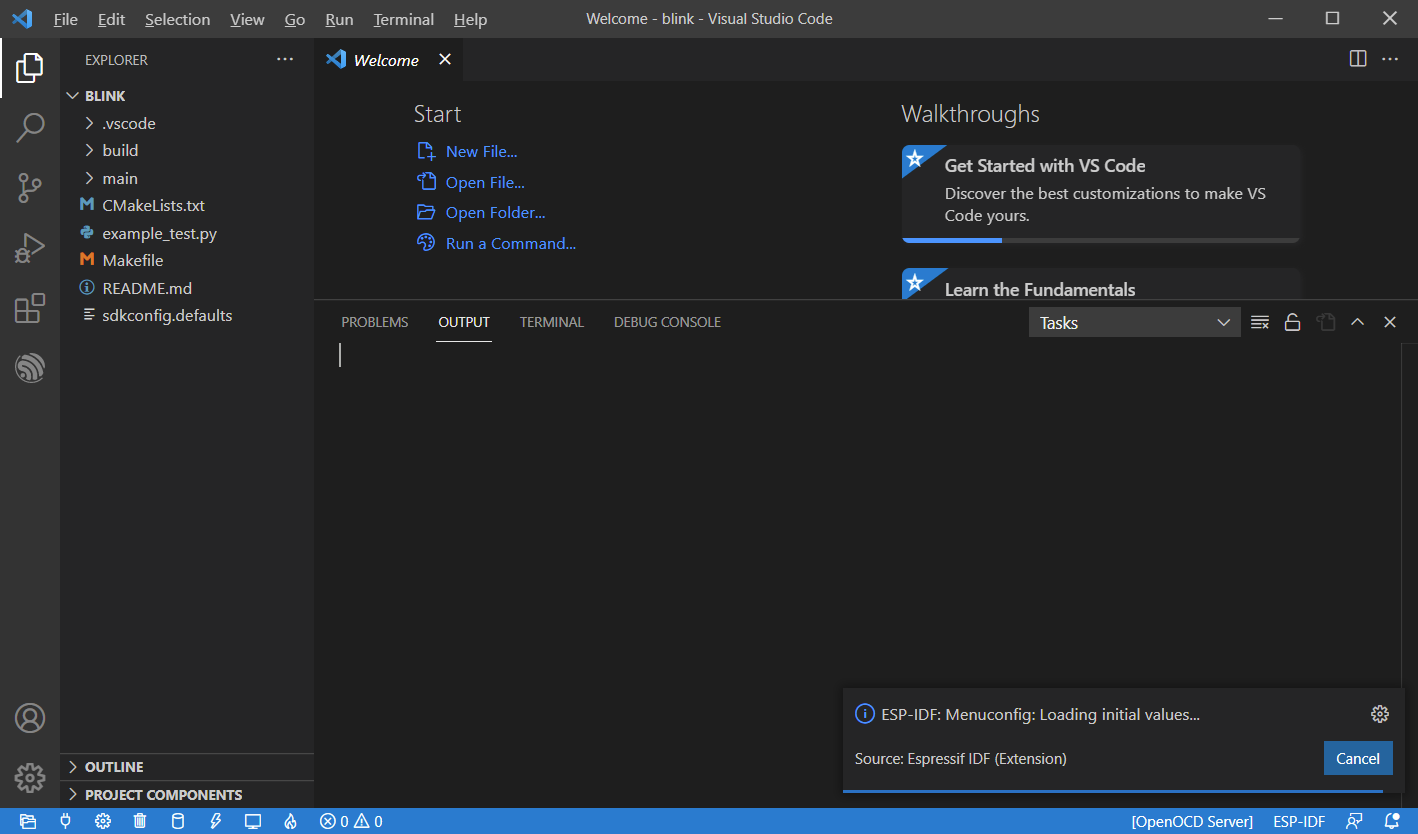Open the Tasks output channel dropdown

[1134, 322]
